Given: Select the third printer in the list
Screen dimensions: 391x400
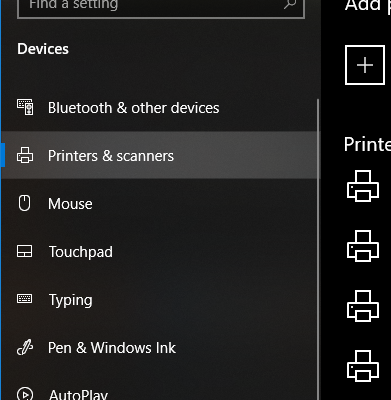Looking at the screenshot, I should click(363, 306).
